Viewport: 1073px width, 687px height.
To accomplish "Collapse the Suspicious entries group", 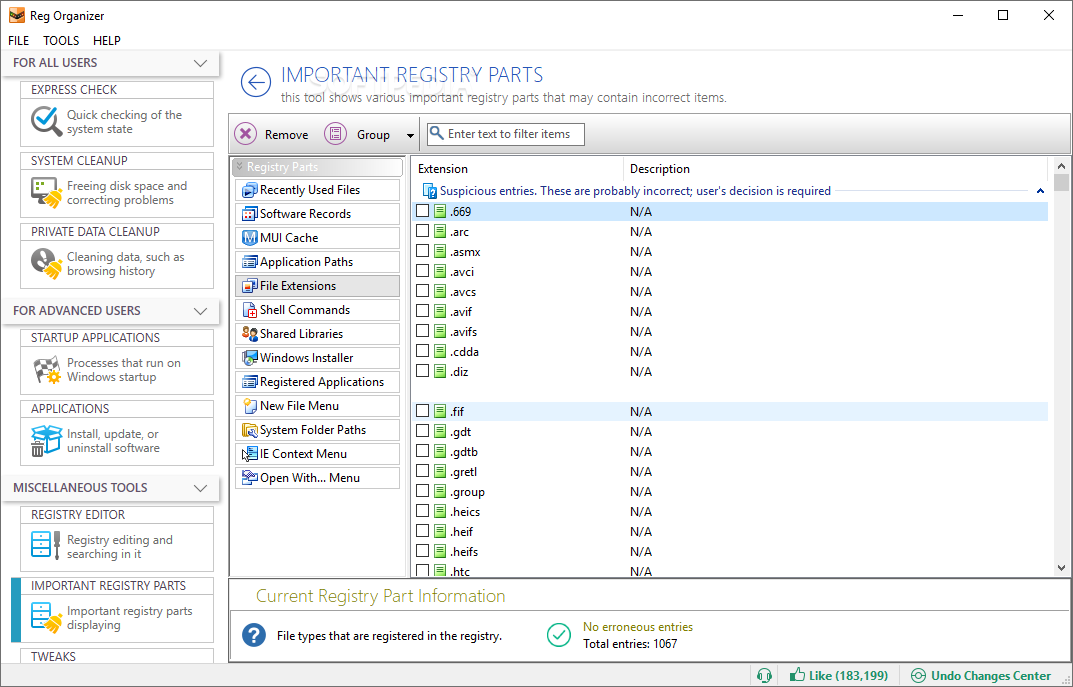I will pyautogui.click(x=1039, y=191).
